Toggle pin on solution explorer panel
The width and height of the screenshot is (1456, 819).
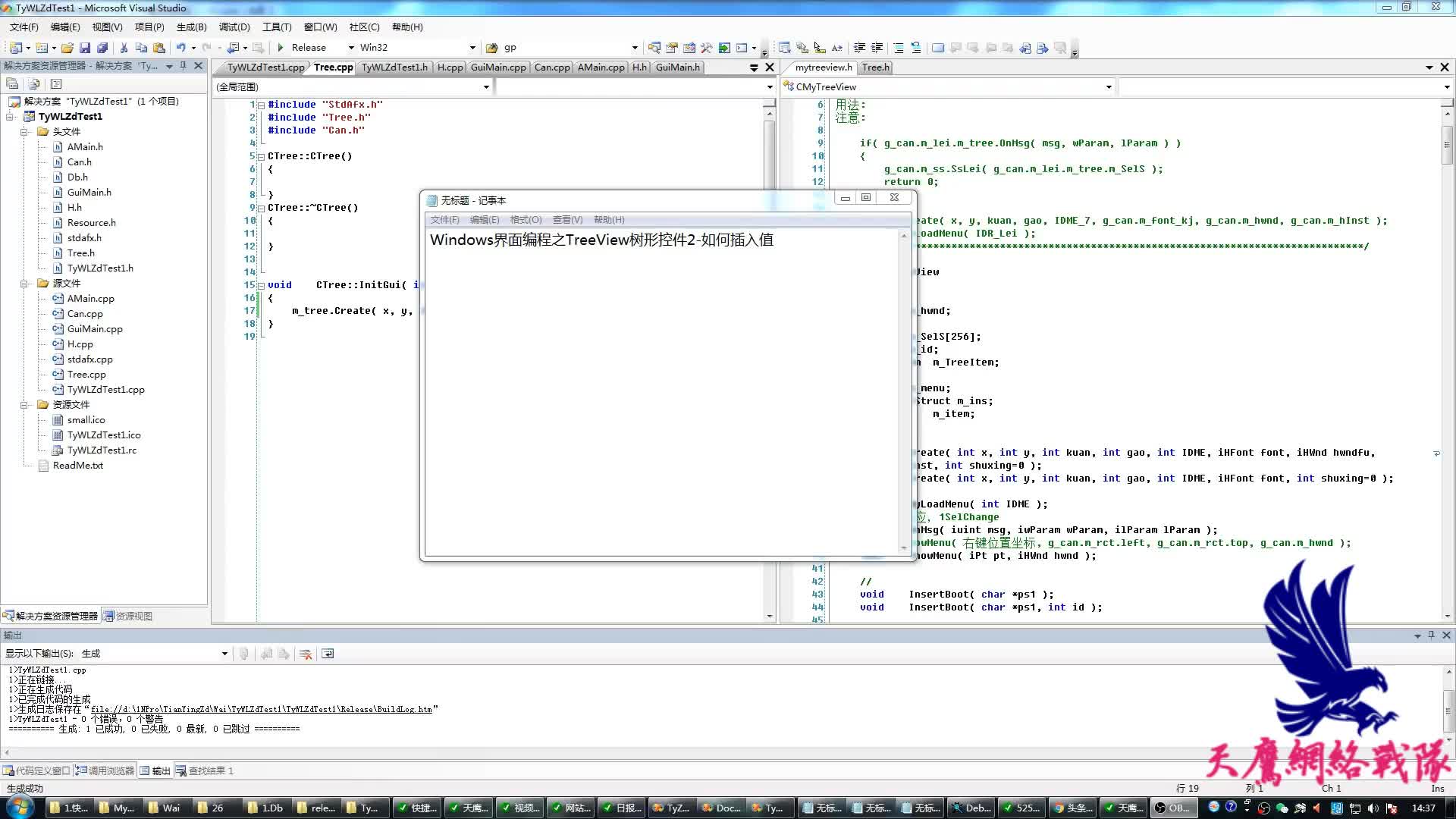pos(183,66)
